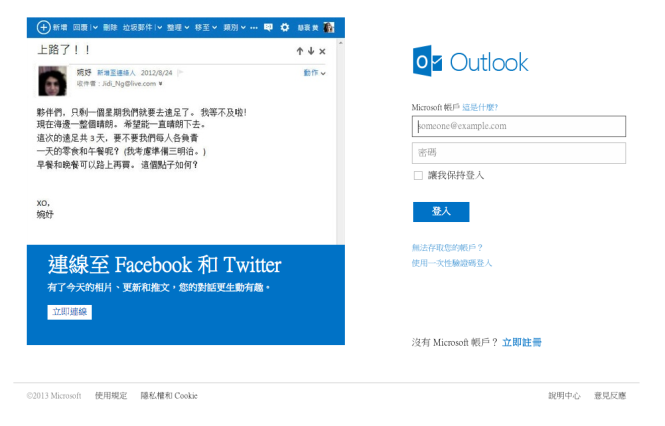Viewport: 665px width, 426px height.
Task: Click the previous message up arrow
Action: pos(299,50)
